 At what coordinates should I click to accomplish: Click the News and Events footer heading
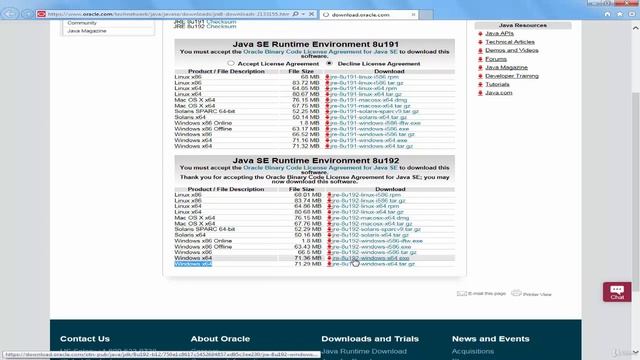tap(490, 339)
